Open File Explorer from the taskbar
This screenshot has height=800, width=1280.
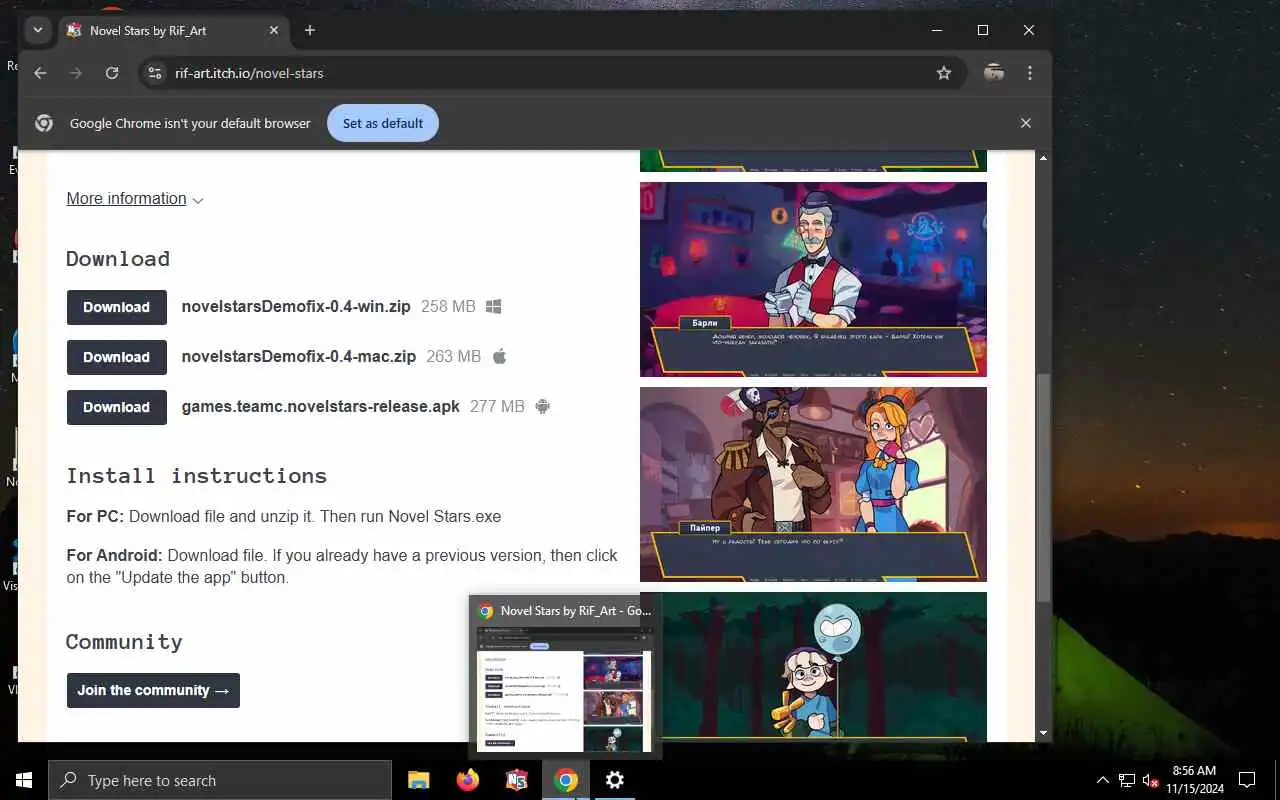pyautogui.click(x=418, y=780)
